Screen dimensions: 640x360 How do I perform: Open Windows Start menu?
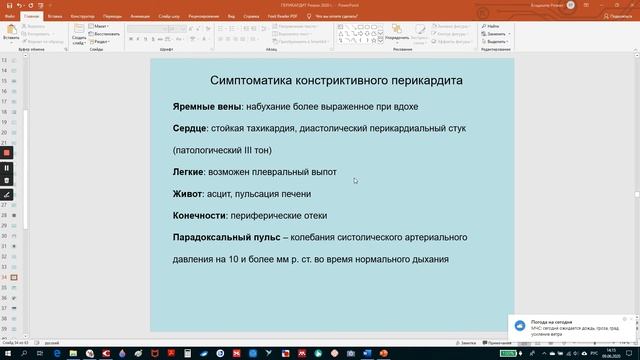(7, 353)
